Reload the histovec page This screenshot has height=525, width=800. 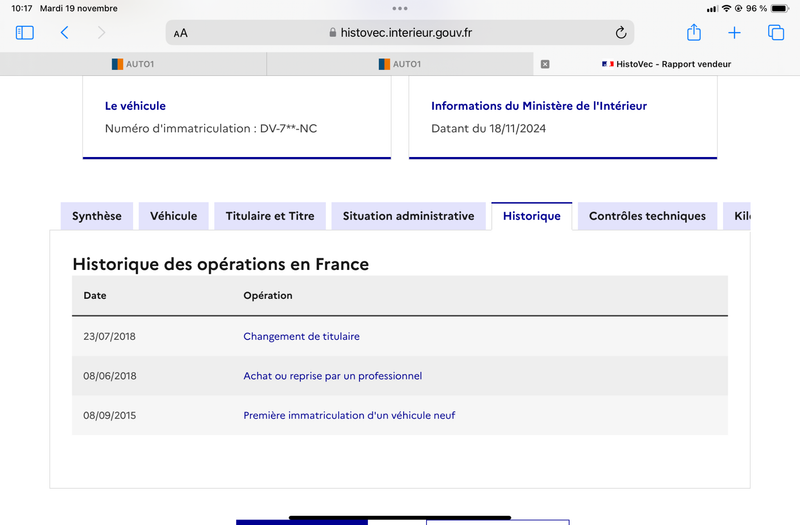[x=620, y=33]
